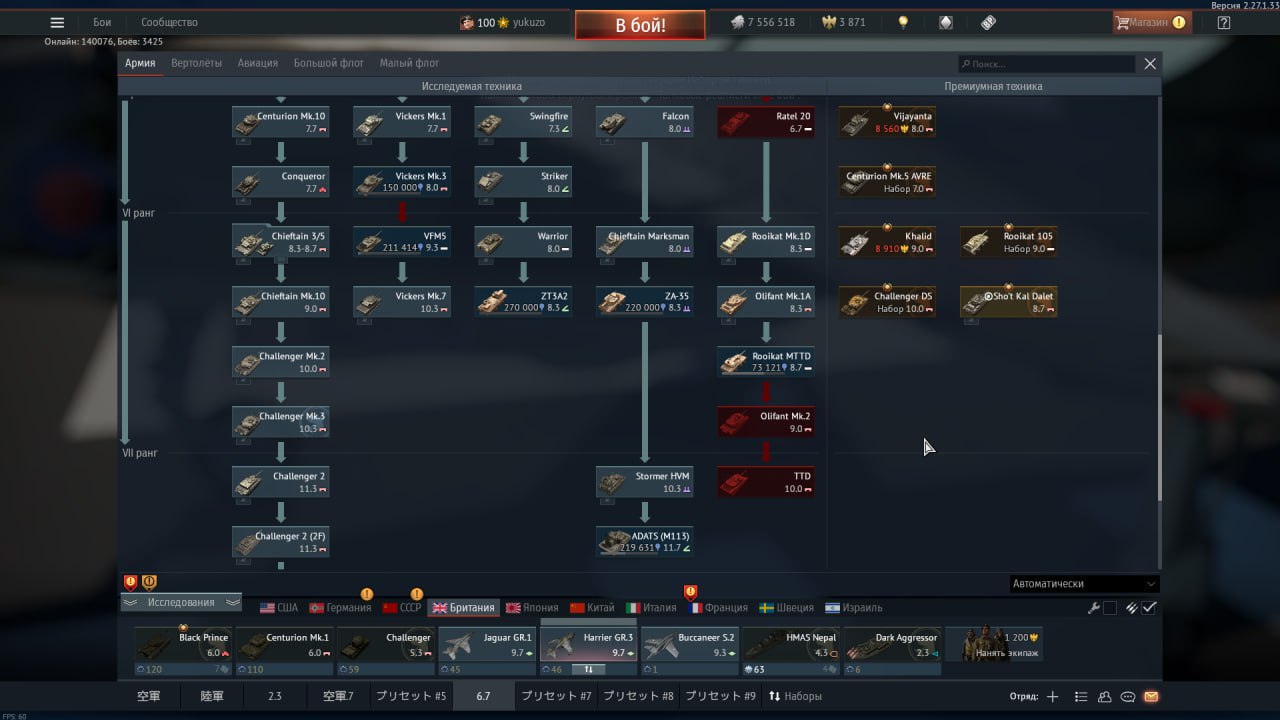Click the Silver Lions balance 7 556 518
Image resolution: width=1280 pixels, height=720 pixels.
(x=762, y=22)
